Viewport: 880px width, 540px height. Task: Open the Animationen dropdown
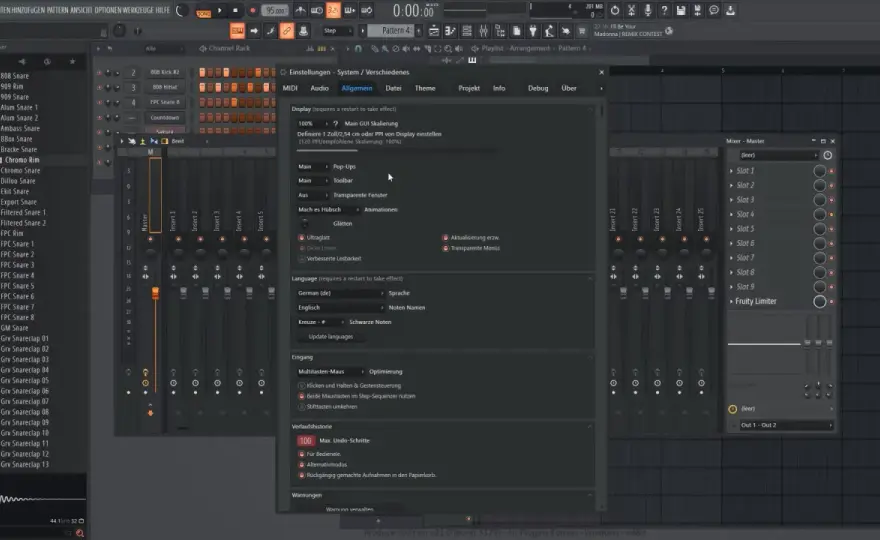point(328,210)
